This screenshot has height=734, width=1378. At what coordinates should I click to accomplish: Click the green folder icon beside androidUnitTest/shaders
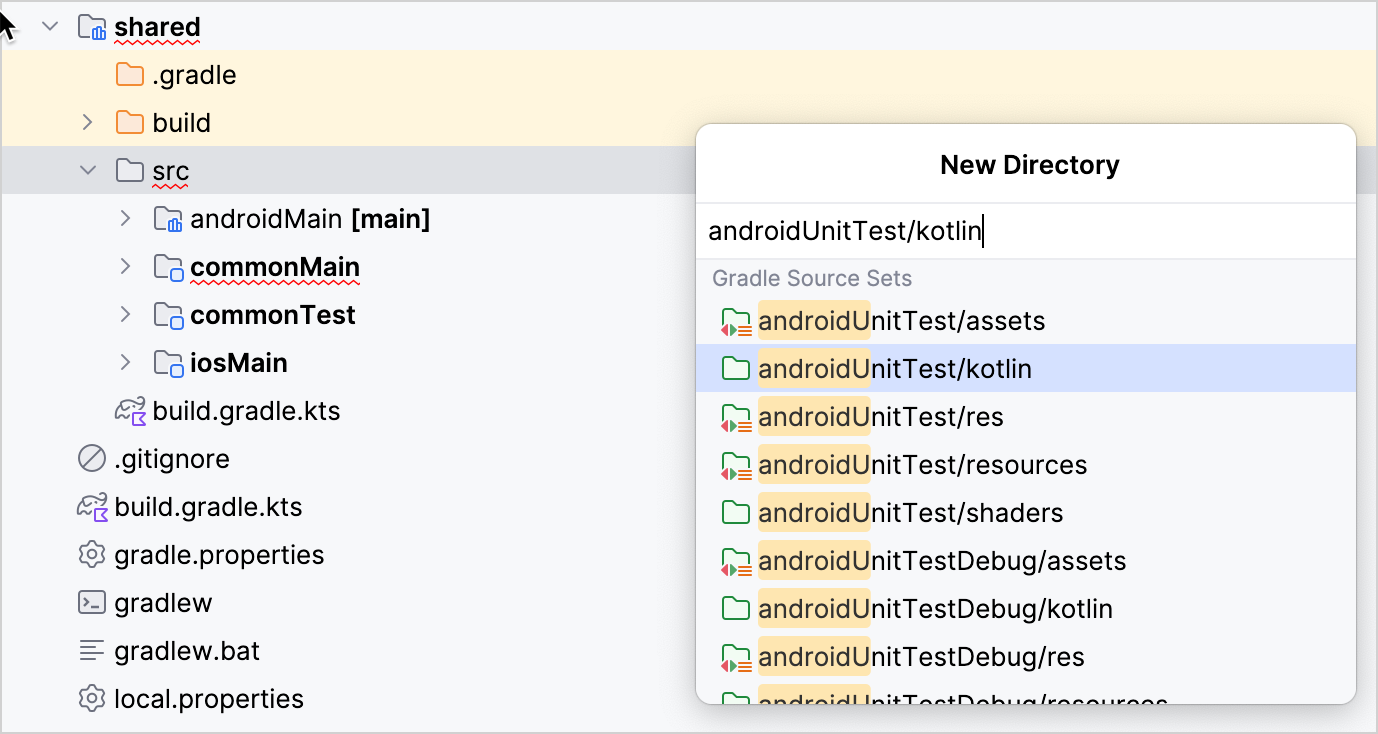pyautogui.click(x=737, y=512)
